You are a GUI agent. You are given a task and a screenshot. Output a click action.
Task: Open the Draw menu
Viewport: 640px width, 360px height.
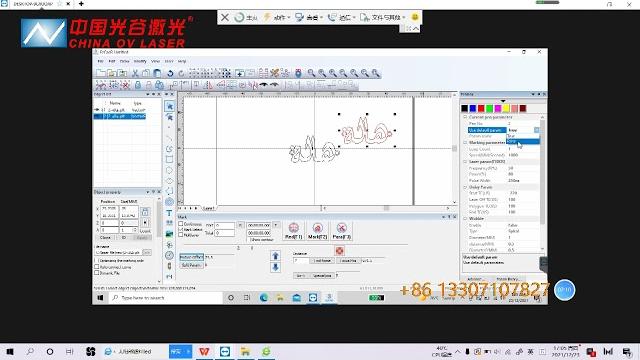click(x=124, y=61)
